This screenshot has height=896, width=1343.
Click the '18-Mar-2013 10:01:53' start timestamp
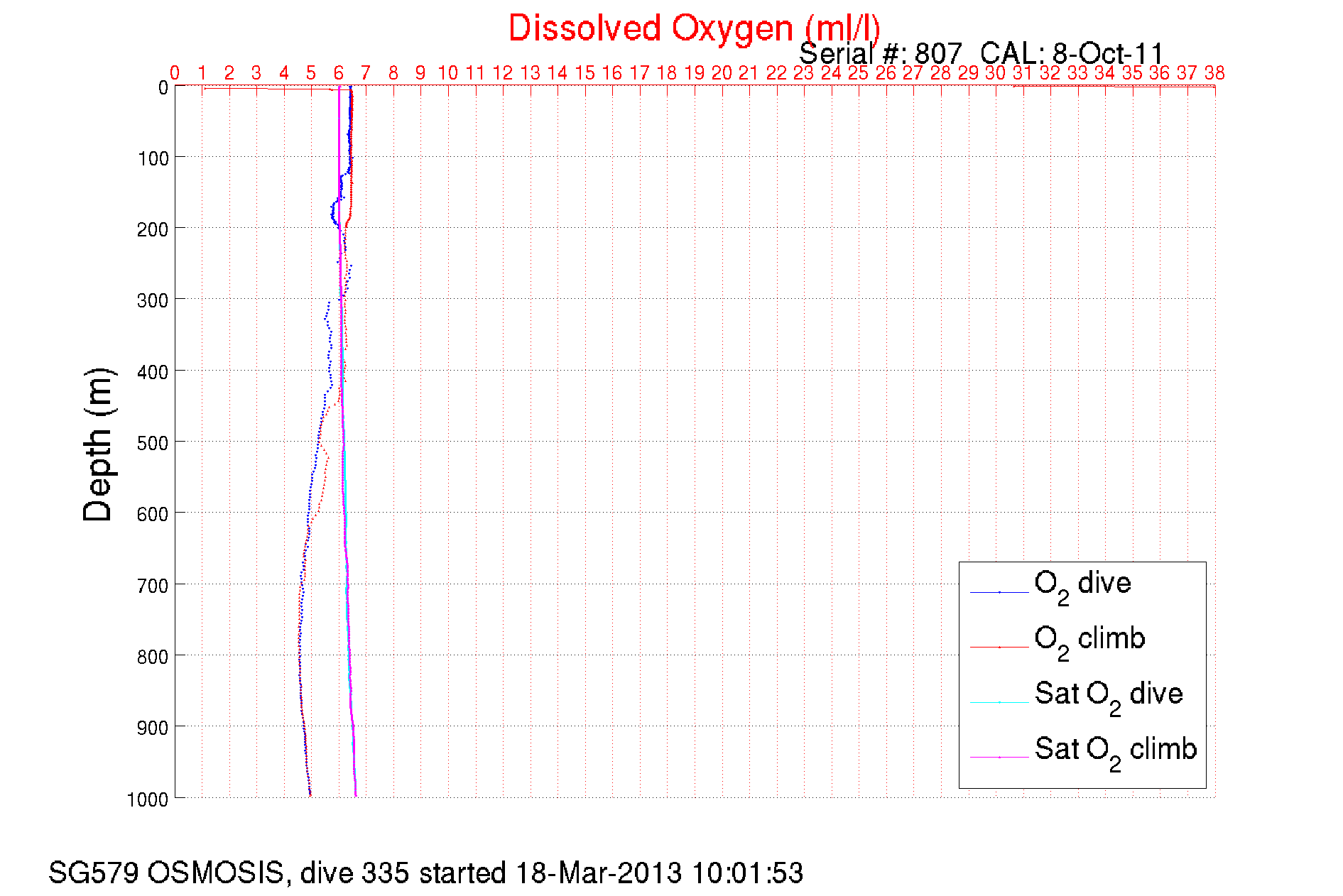(x=659, y=873)
